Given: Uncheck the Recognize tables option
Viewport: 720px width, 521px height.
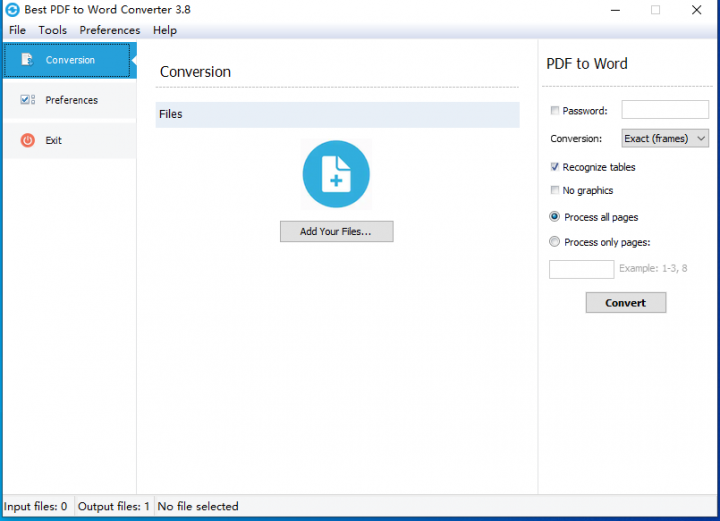Looking at the screenshot, I should pos(555,167).
